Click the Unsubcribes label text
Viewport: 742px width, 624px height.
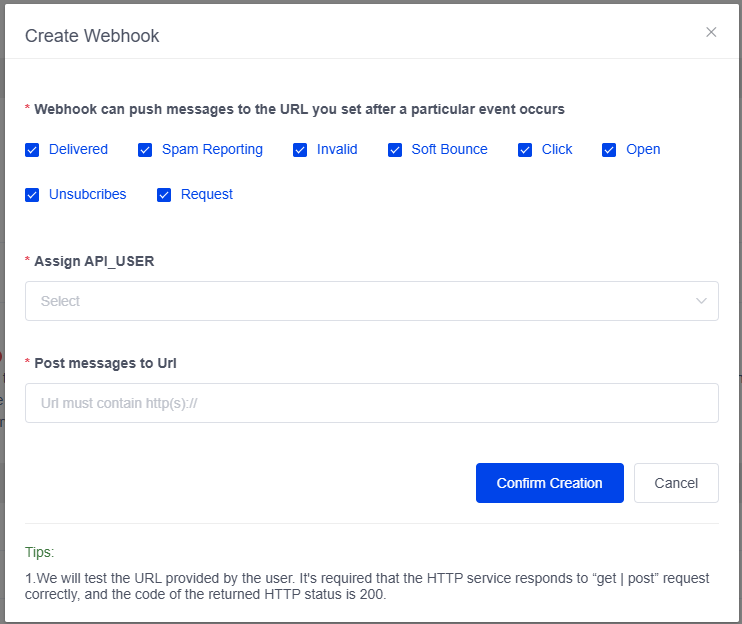88,195
